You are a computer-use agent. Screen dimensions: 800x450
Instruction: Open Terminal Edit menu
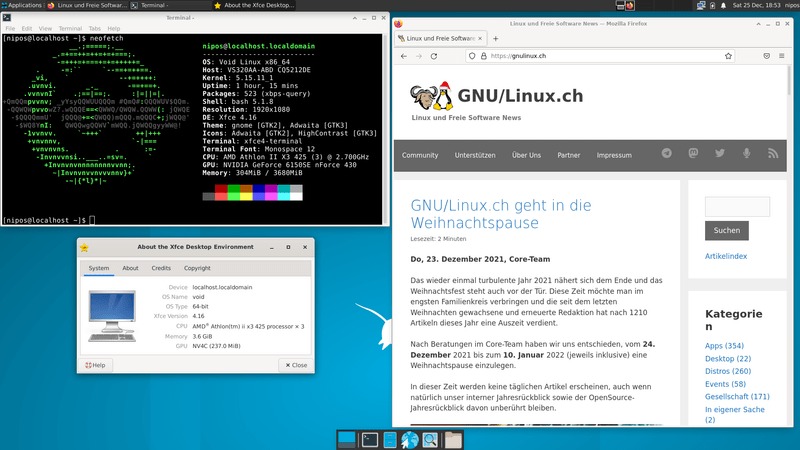27,29
